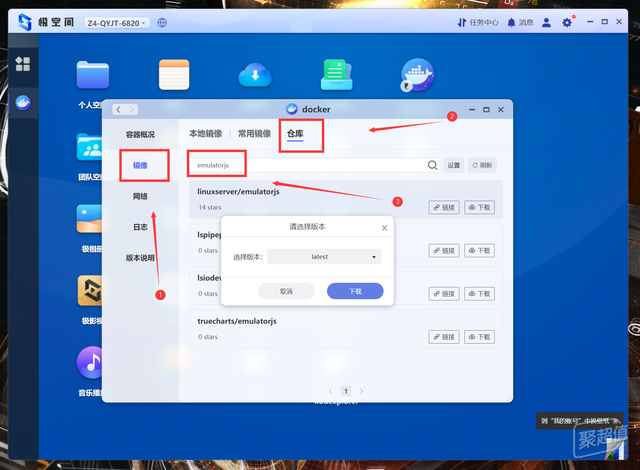Confirm with blue 下载 button in dialog

coord(355,291)
